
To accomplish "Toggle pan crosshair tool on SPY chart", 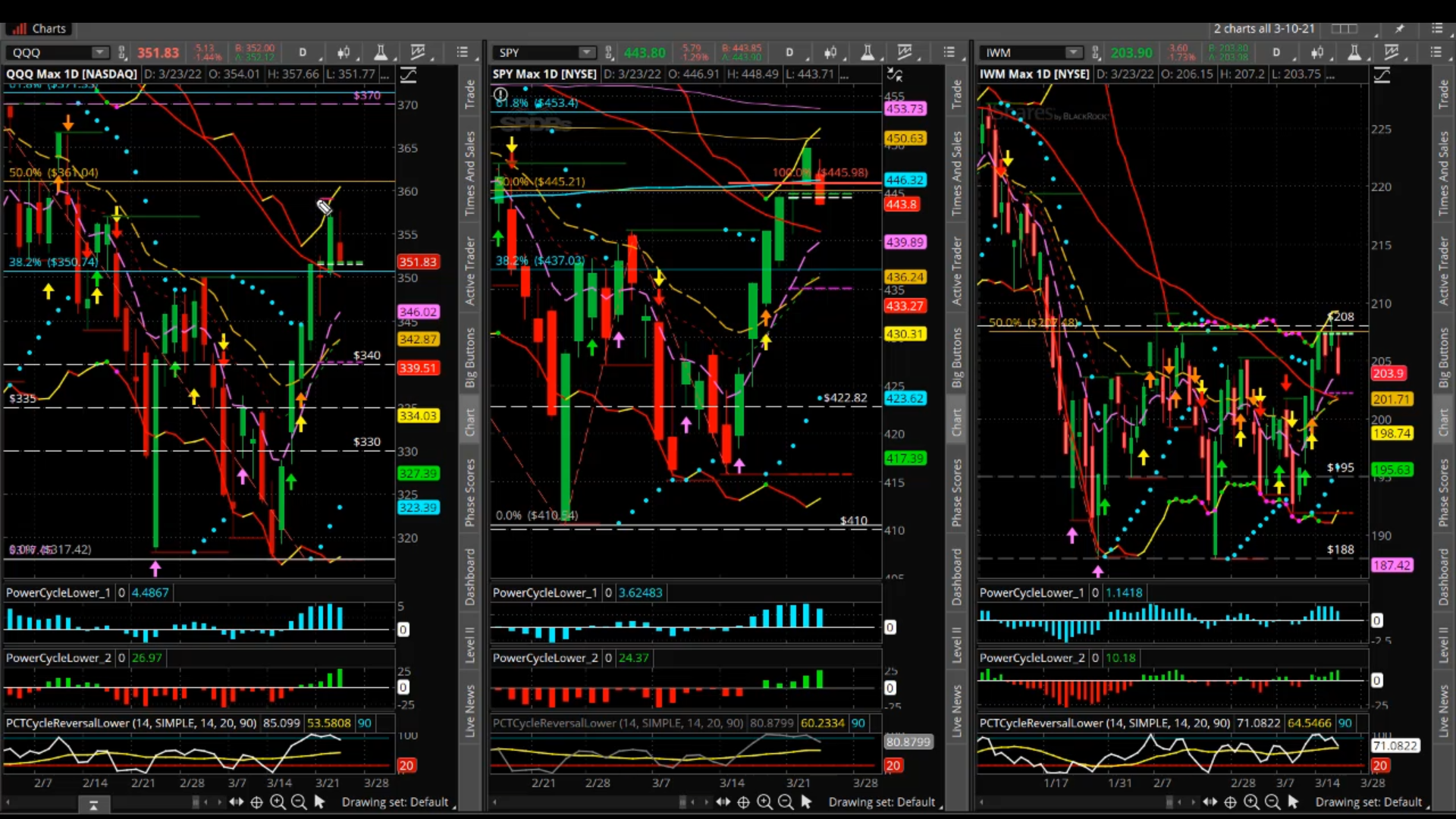I will [743, 802].
